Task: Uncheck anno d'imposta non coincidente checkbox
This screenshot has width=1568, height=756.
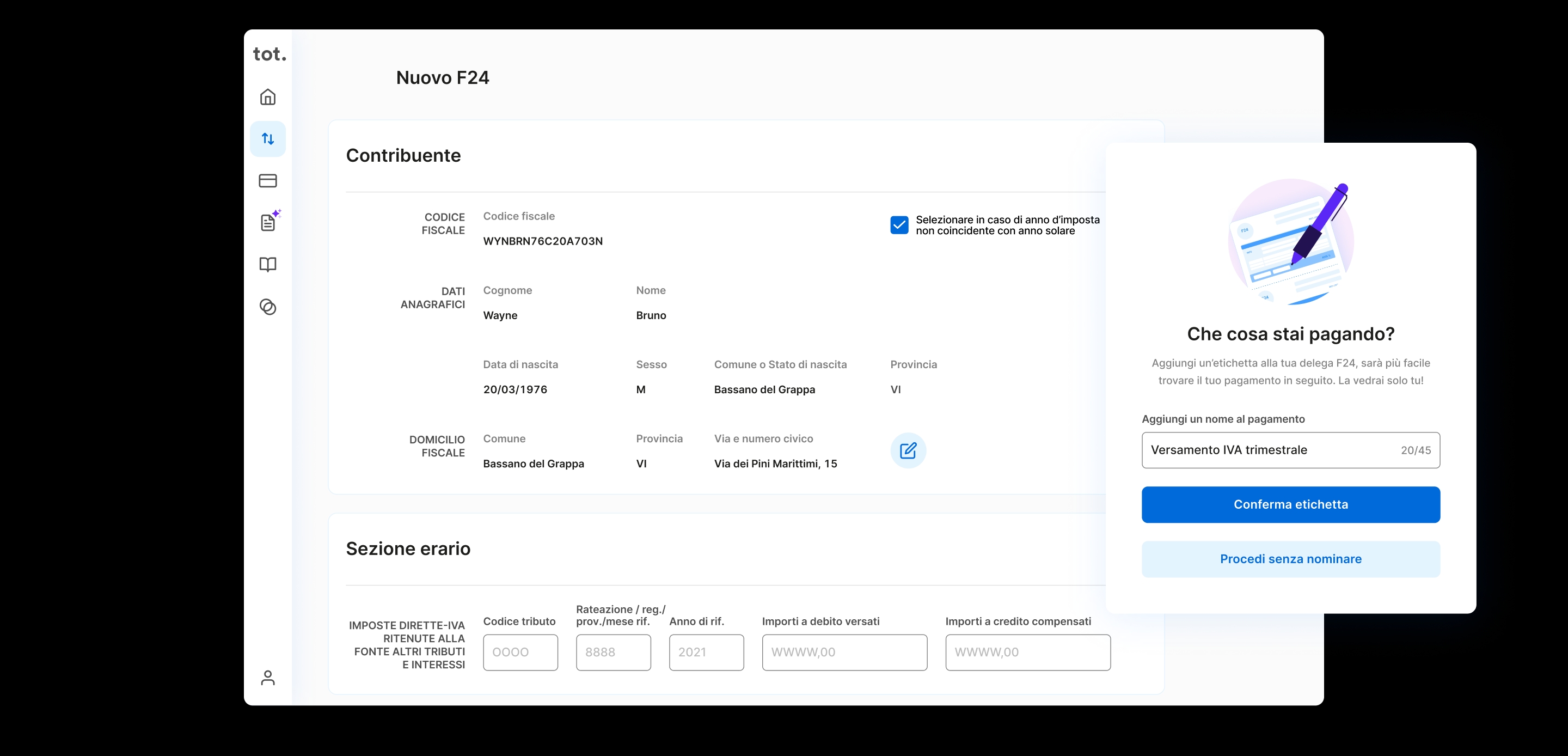Action: click(x=899, y=225)
